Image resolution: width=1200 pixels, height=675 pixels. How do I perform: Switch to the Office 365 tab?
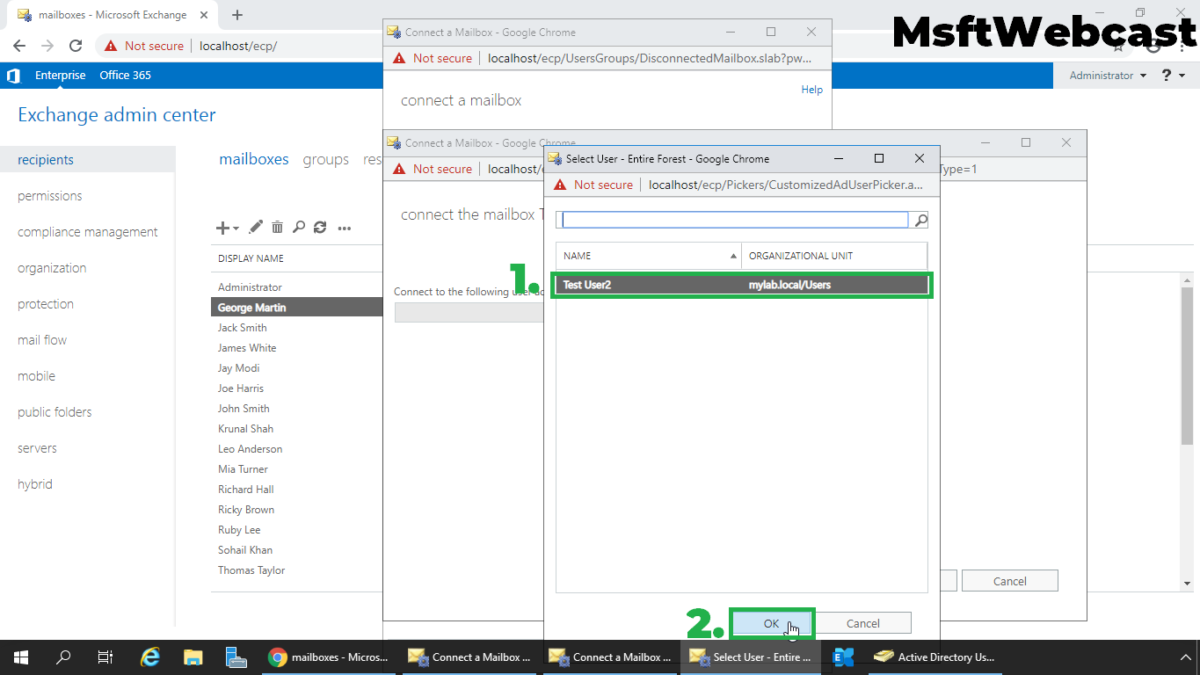(x=124, y=75)
